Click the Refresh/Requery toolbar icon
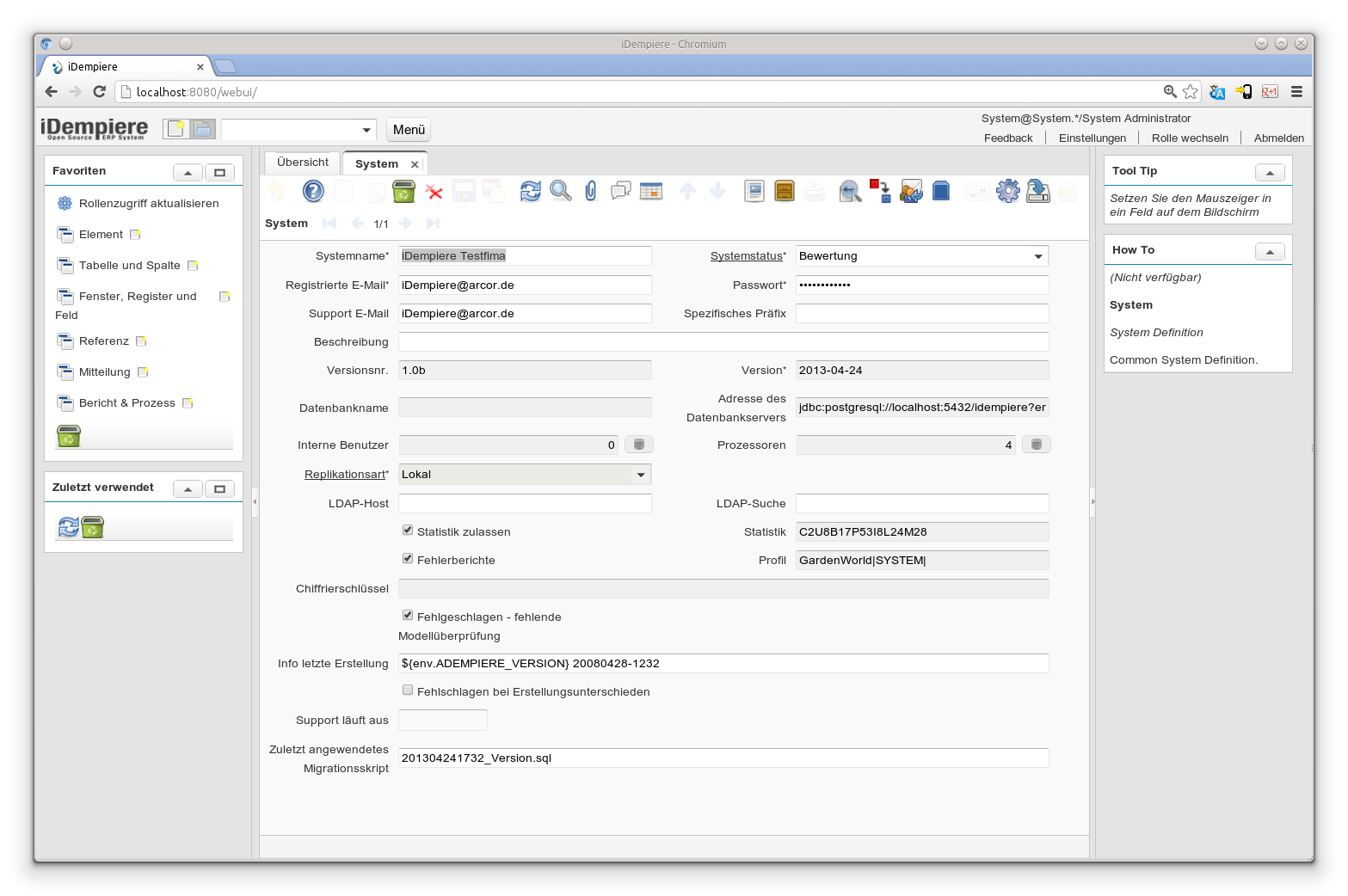 pos(531,191)
